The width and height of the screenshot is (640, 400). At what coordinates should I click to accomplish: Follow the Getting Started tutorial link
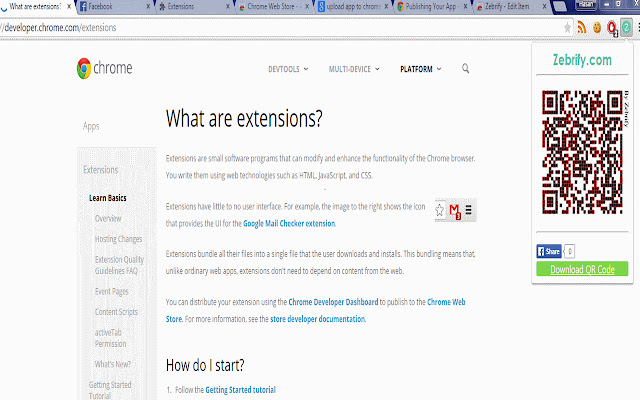pyautogui.click(x=240, y=389)
